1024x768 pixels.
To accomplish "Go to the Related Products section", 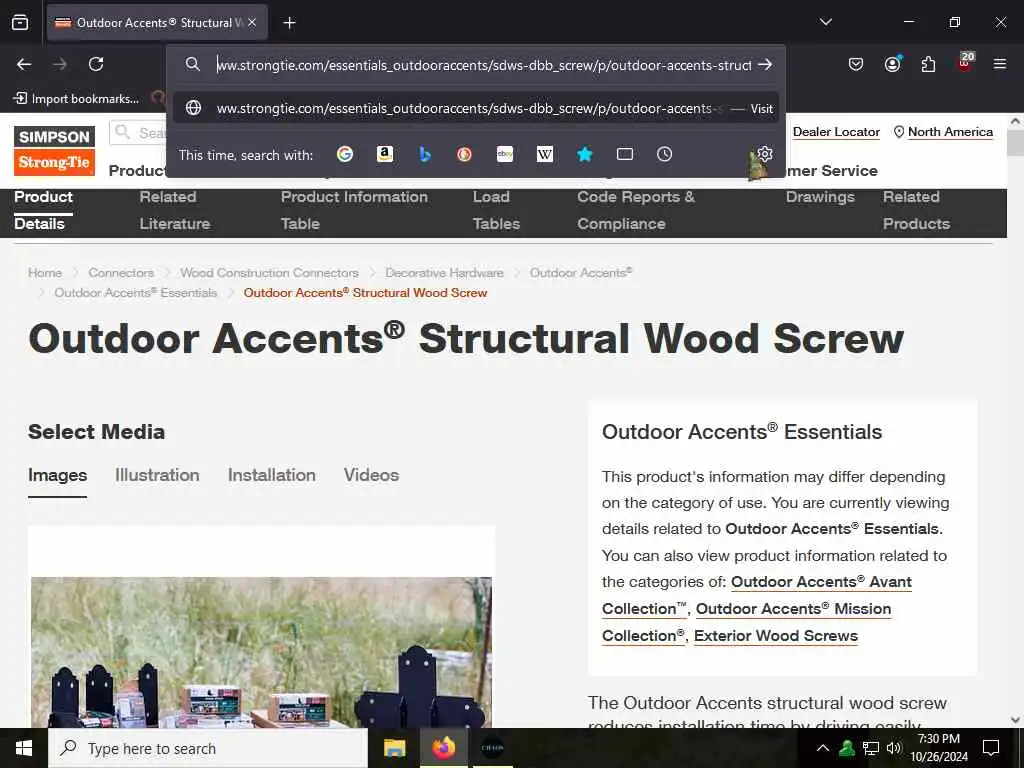I will pos(916,210).
